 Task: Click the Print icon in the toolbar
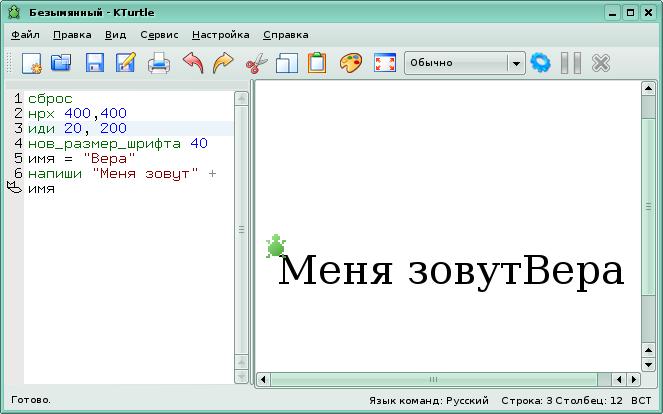click(159, 63)
